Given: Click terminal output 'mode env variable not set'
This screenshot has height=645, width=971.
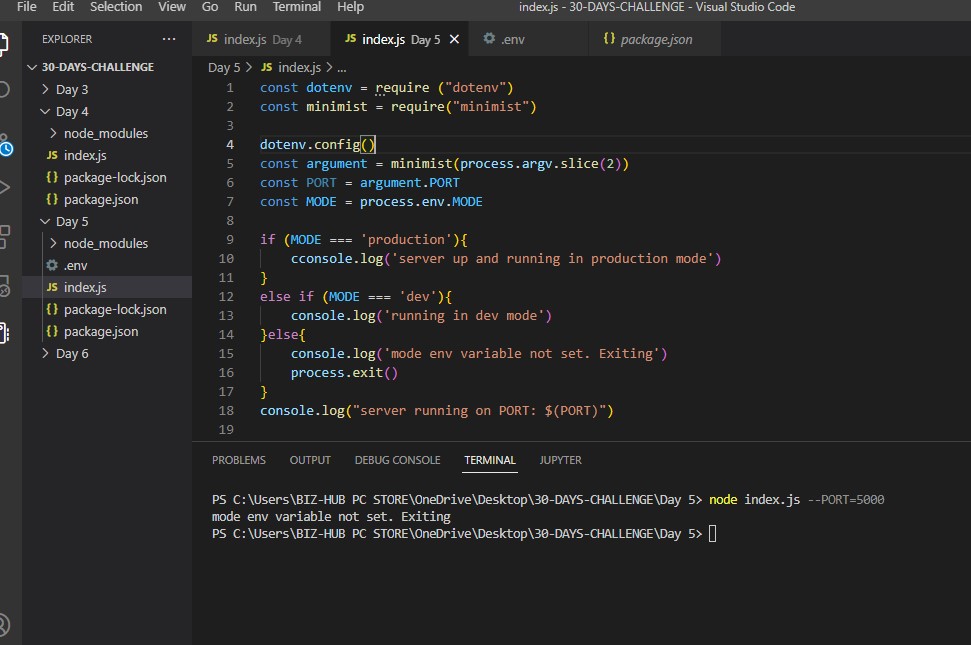Looking at the screenshot, I should tap(331, 516).
